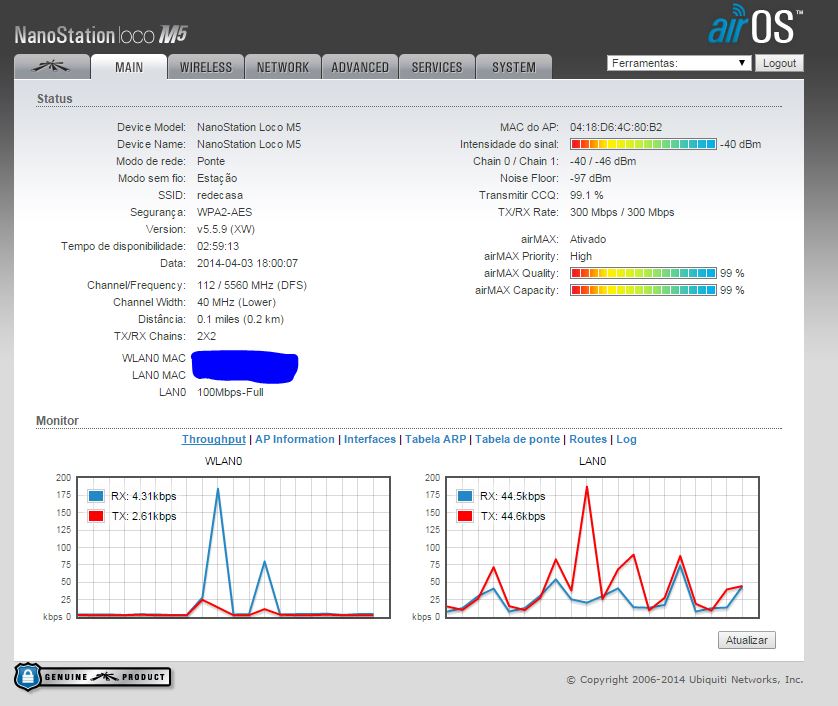Click the Modo de rede value Ponte
Image resolution: width=838 pixels, height=706 pixels.
click(x=211, y=161)
